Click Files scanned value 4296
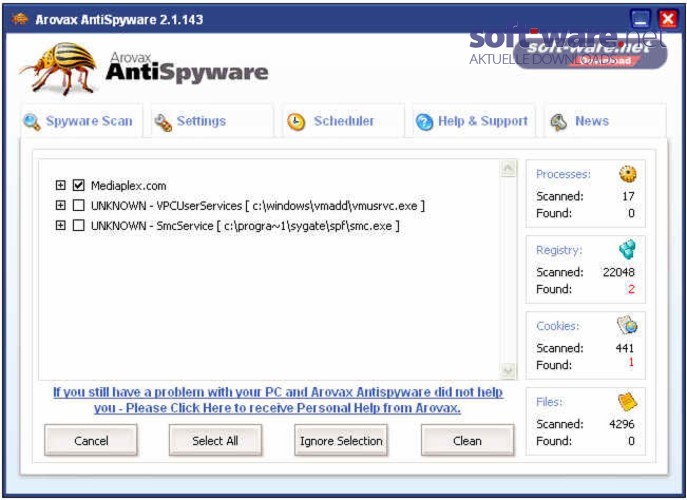This screenshot has width=687, height=500. [x=622, y=424]
